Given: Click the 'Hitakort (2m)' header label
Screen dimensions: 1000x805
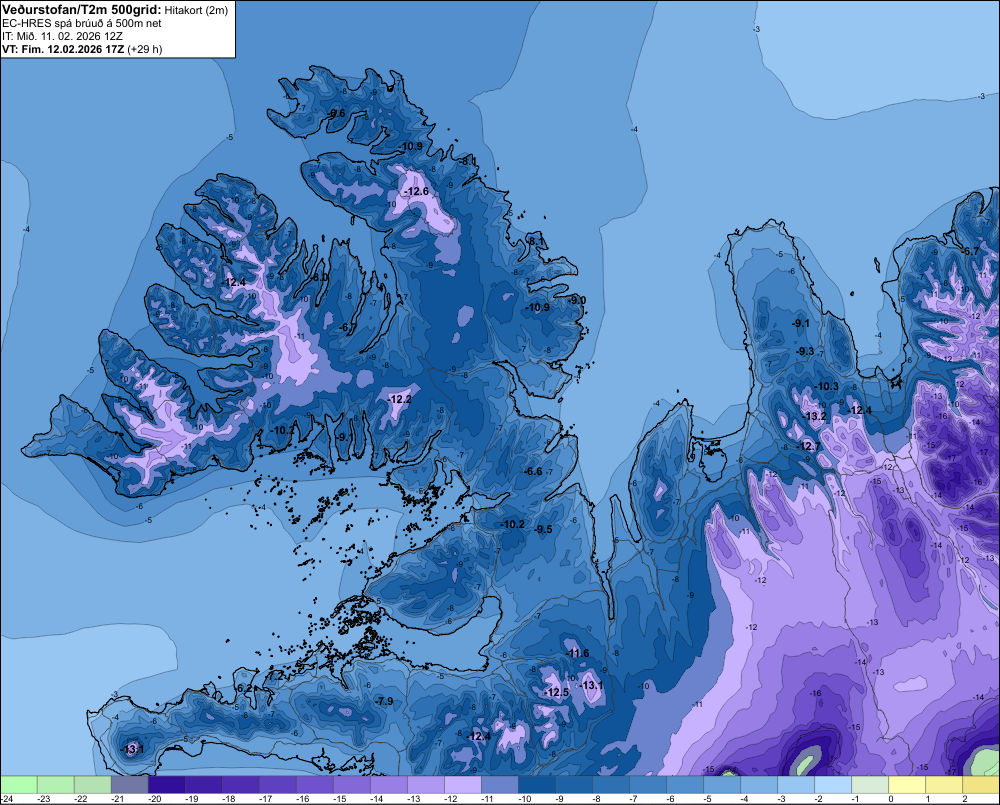Looking at the screenshot, I should [x=196, y=10].
